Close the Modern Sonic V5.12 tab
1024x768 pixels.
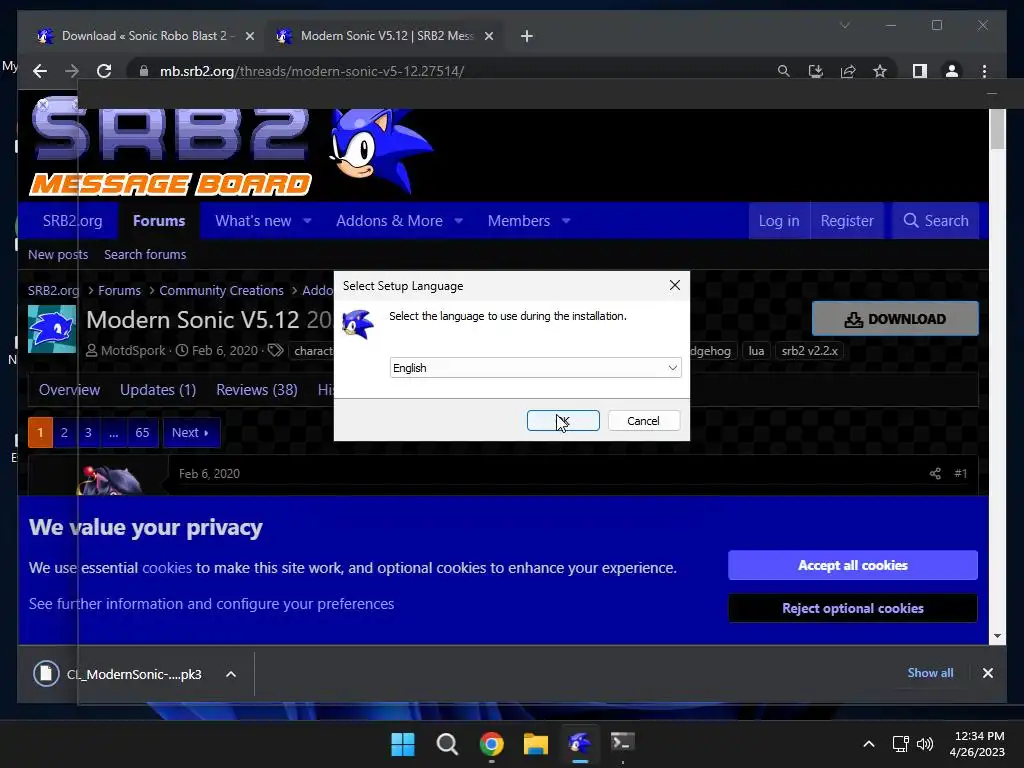pos(488,36)
